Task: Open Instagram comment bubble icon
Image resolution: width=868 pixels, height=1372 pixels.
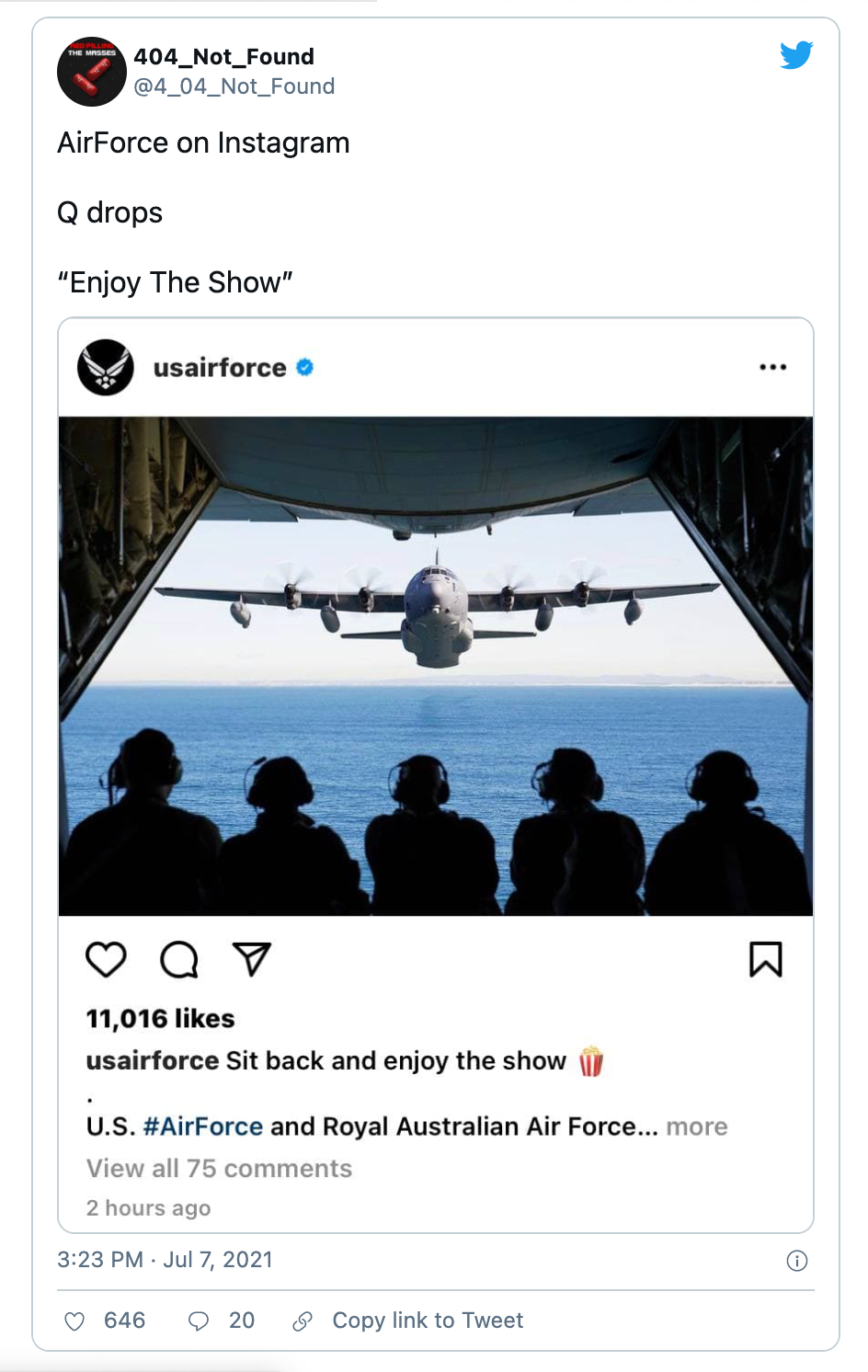Action: (178, 959)
